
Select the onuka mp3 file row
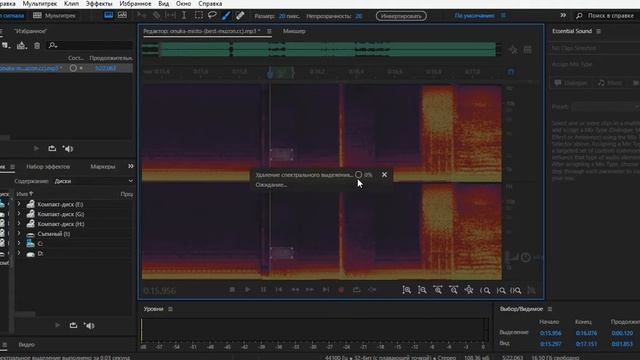66,68
